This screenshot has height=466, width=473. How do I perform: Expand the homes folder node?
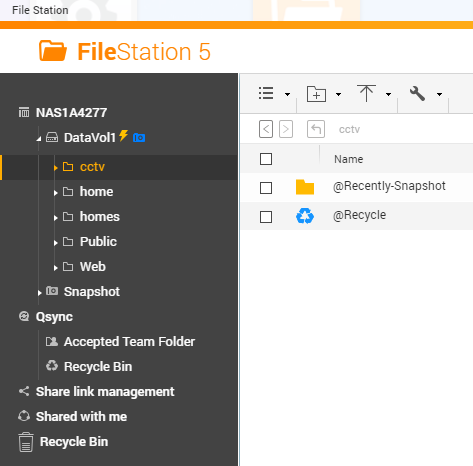56,218
